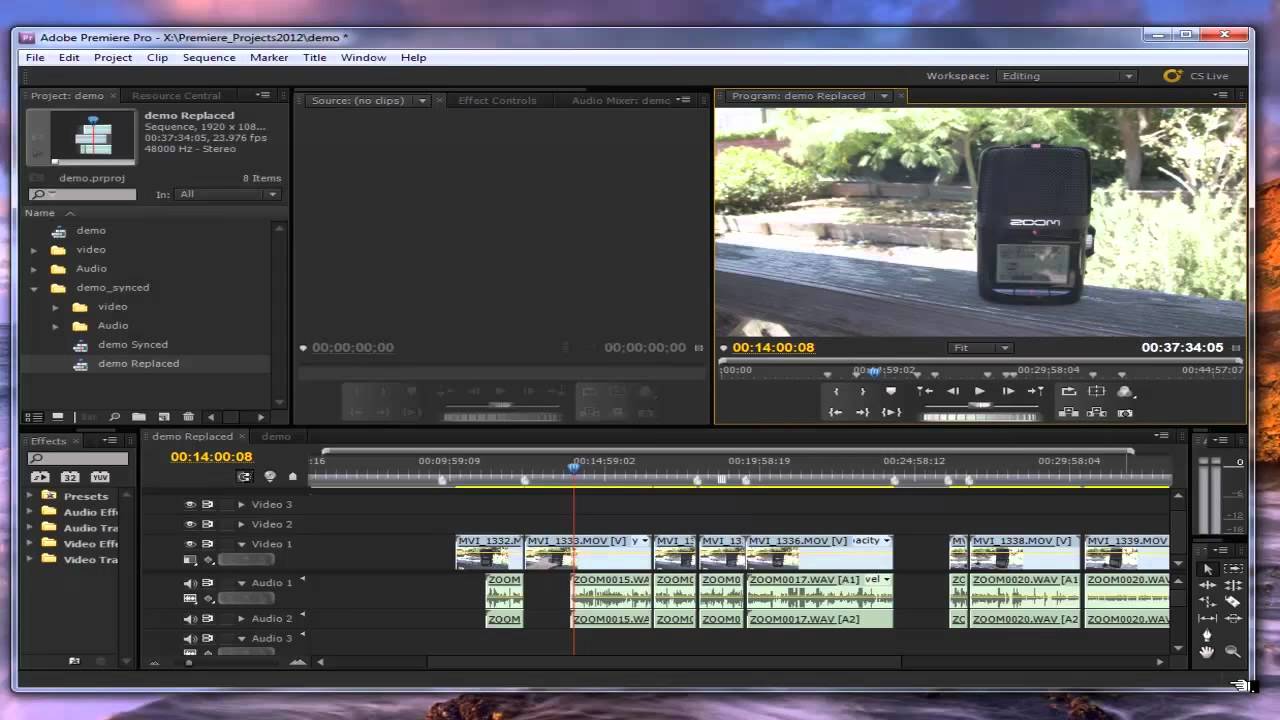
Task: Hide Video 1 track output
Action: 190,544
